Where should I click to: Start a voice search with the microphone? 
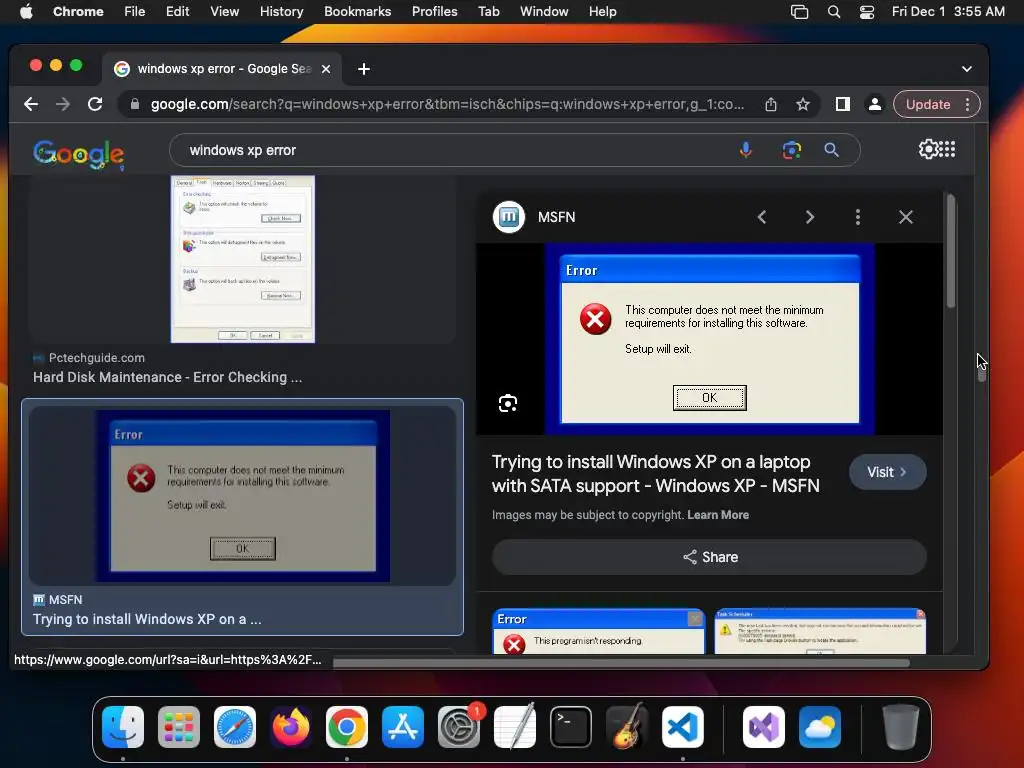pyautogui.click(x=746, y=150)
